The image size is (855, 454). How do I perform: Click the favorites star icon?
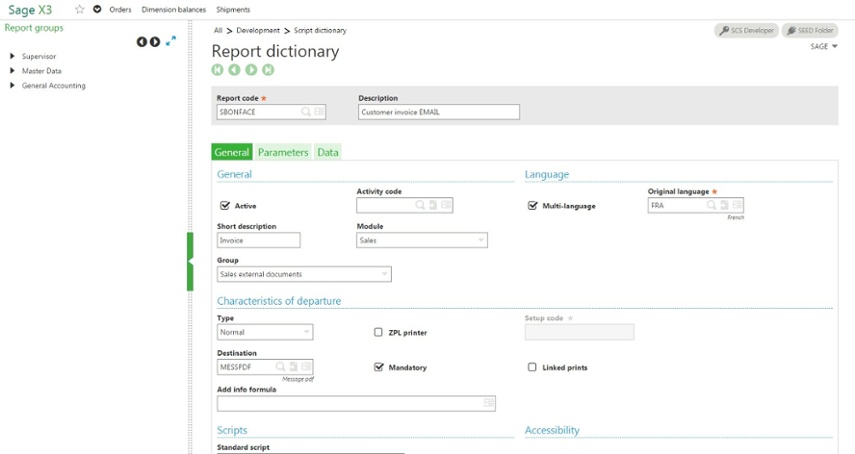point(79,9)
